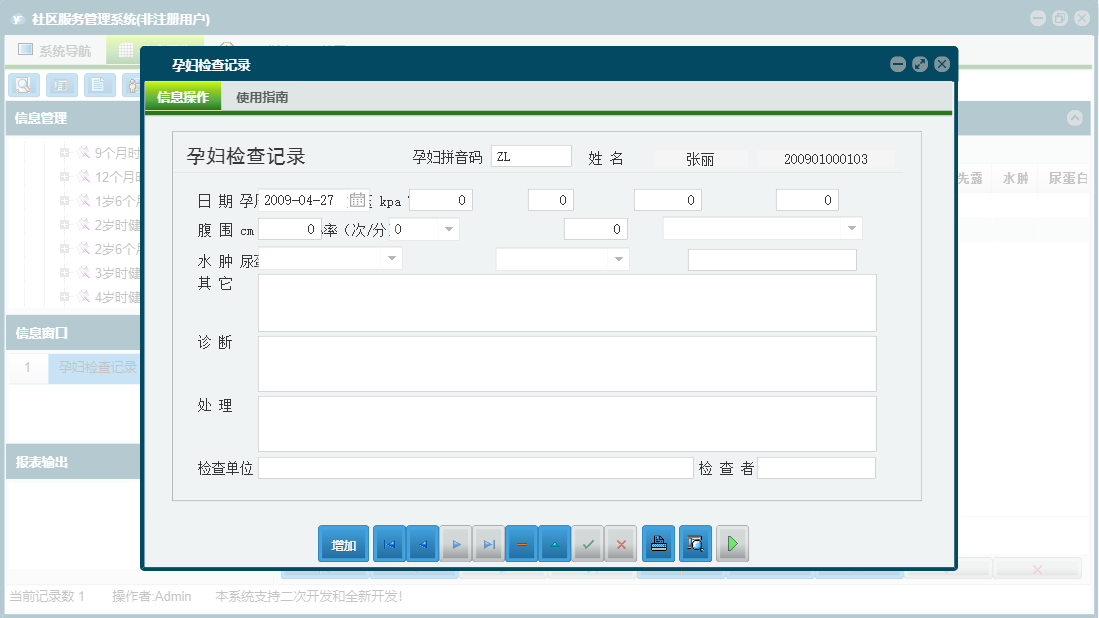1099x618 pixels.
Task: Click the 处理 text area
Action: pos(567,424)
